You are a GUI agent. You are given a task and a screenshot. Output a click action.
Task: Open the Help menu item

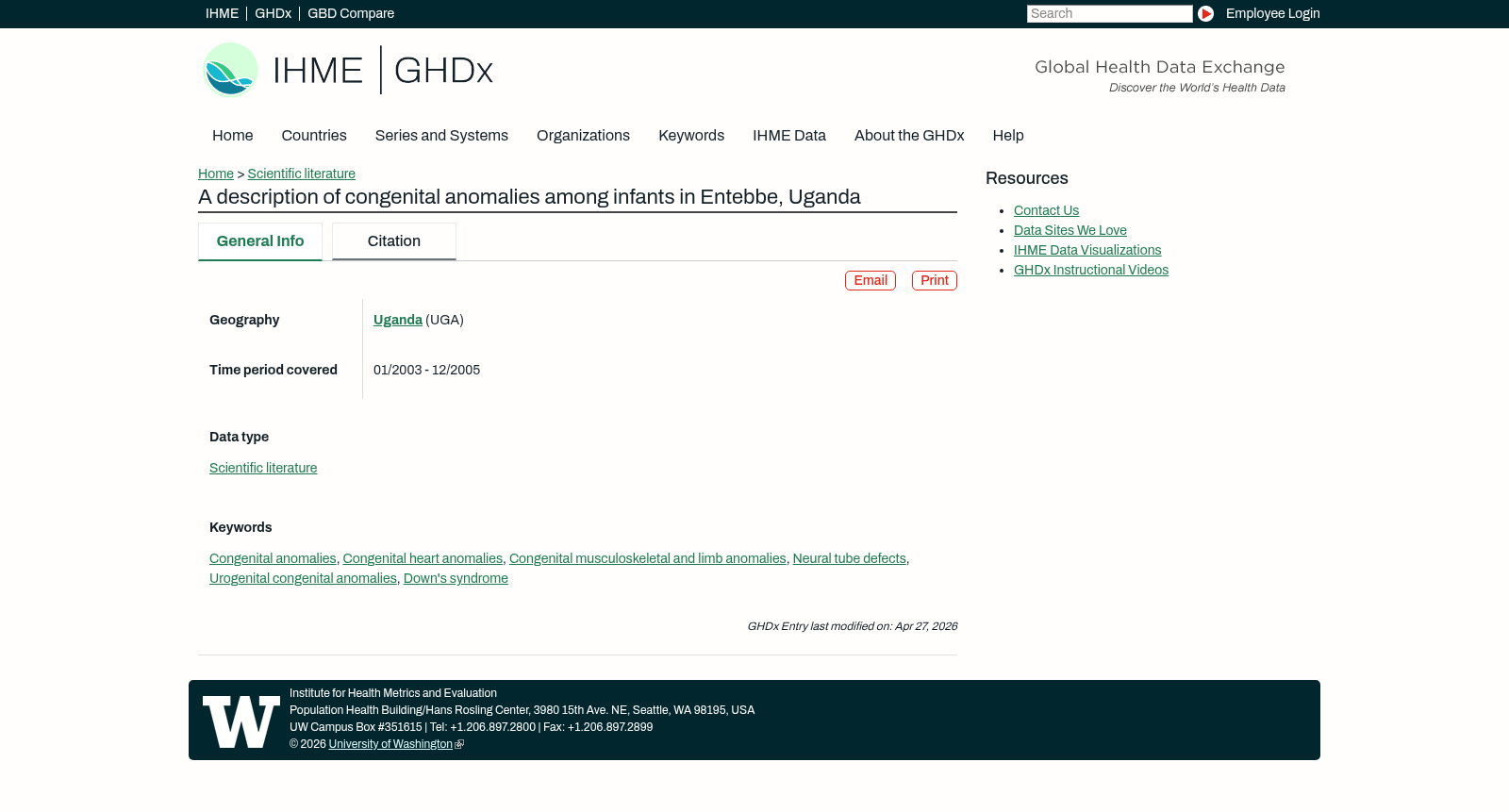pos(1008,135)
